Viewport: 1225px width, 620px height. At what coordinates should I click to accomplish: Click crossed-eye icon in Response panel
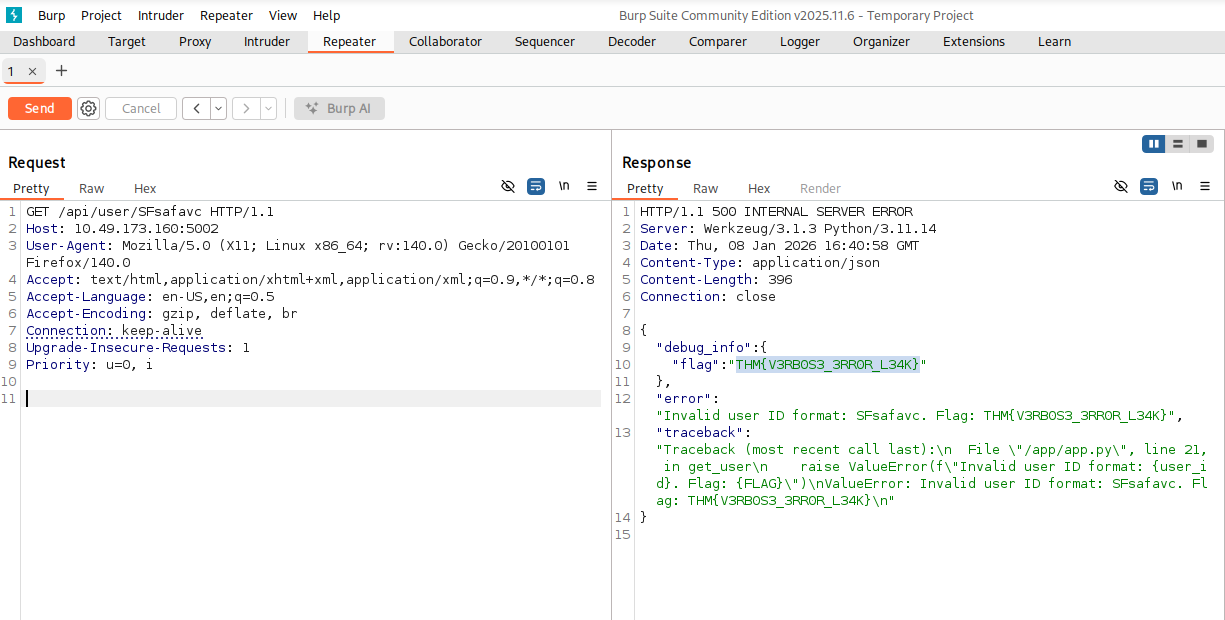[1122, 187]
